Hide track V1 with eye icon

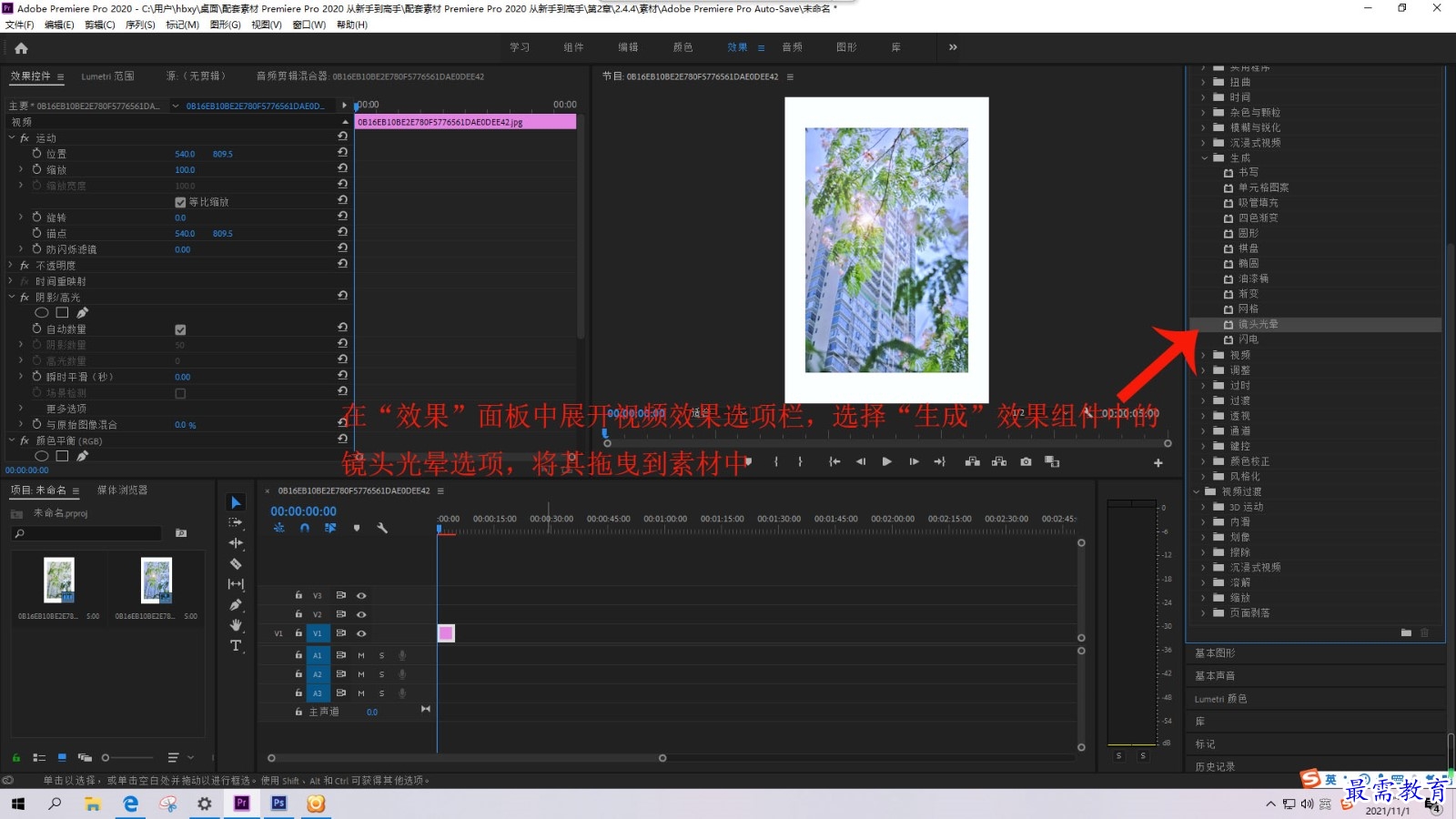(x=361, y=633)
